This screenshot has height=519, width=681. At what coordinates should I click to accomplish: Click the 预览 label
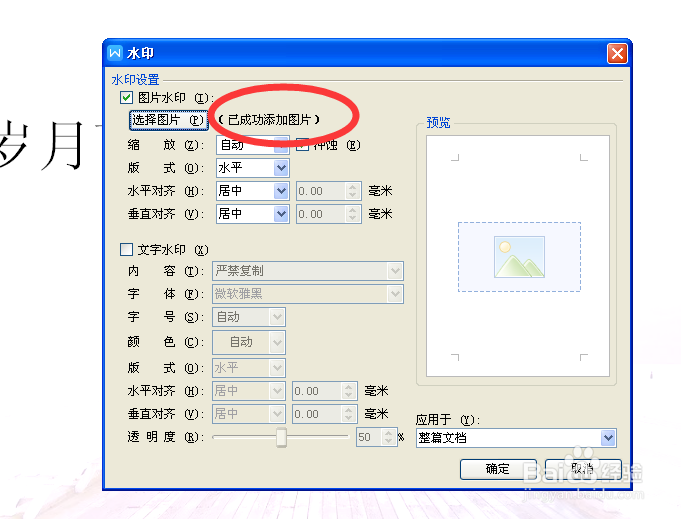(438, 122)
